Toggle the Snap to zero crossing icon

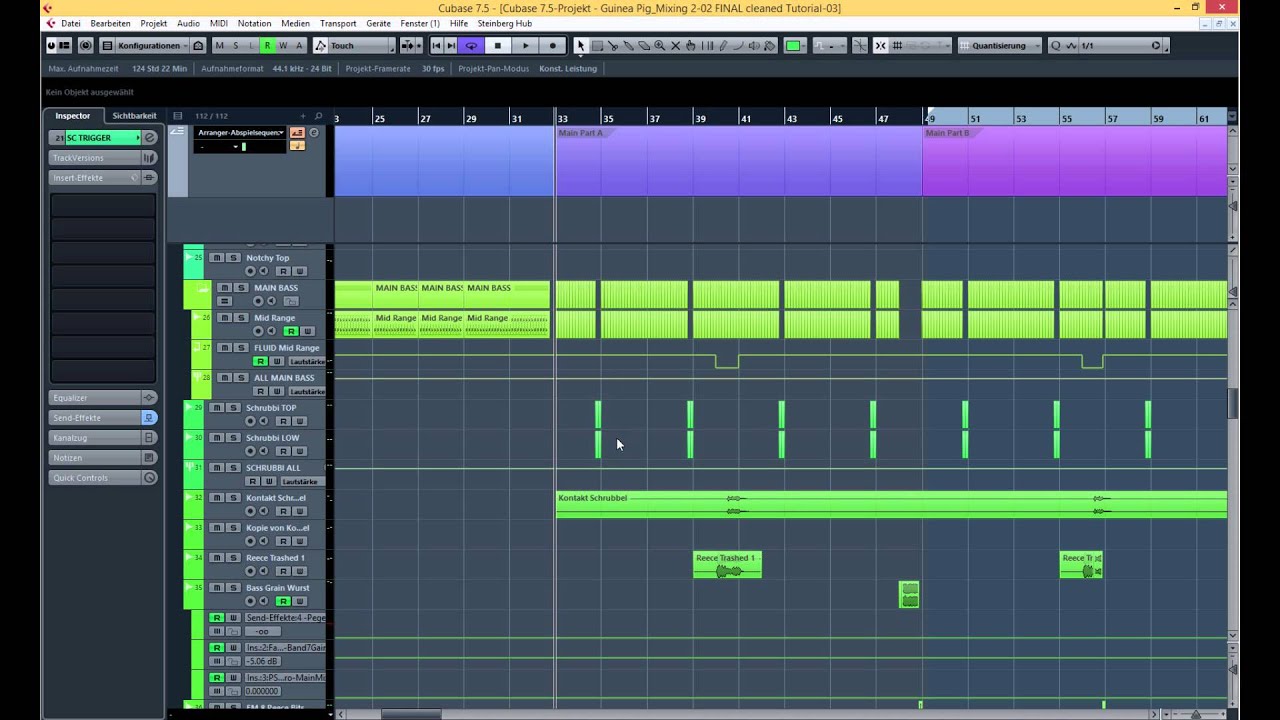pos(860,46)
